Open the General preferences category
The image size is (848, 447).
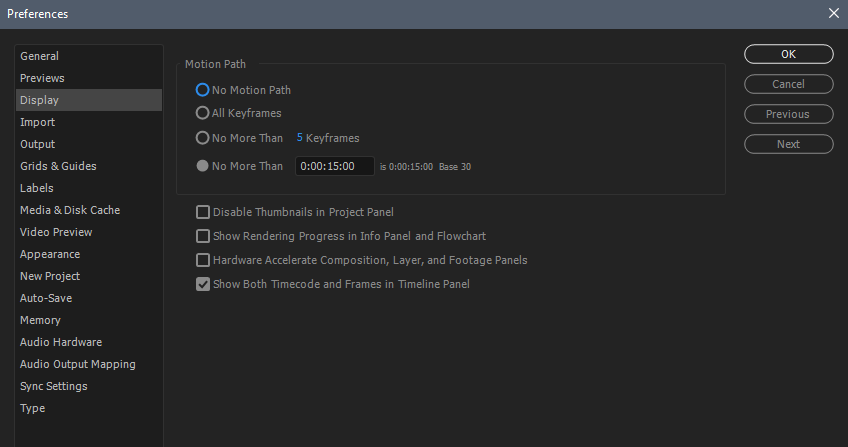coord(39,56)
